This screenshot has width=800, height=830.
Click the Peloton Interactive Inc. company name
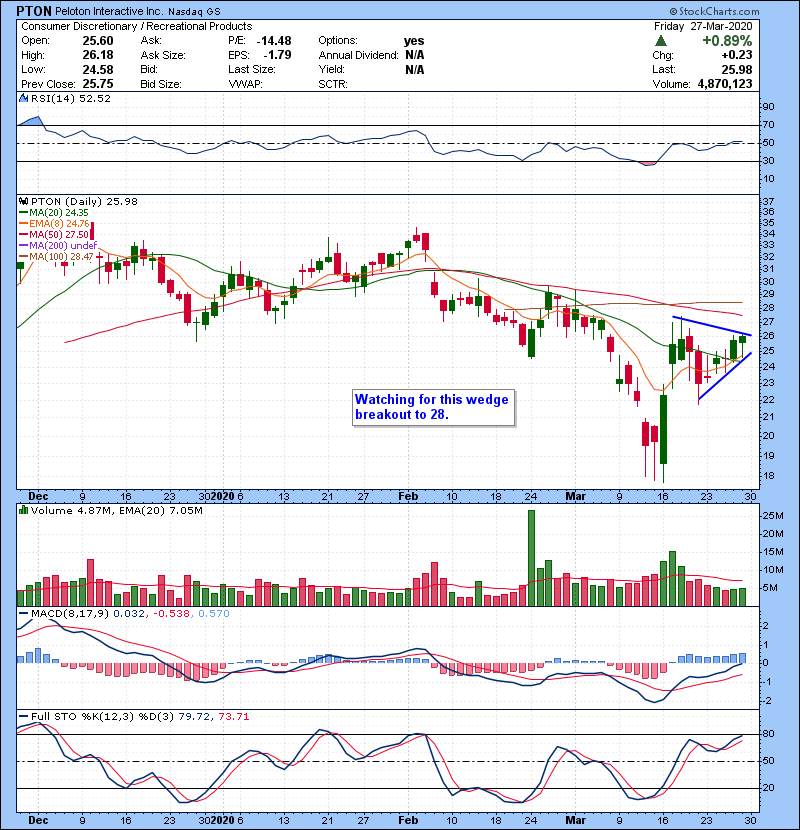pos(110,11)
